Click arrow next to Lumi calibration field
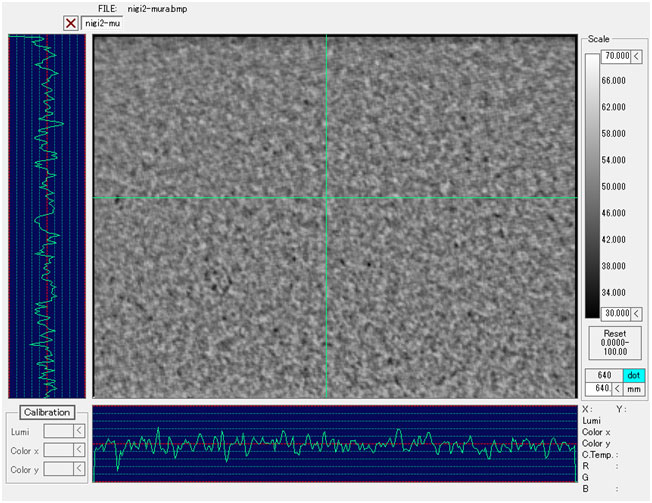This screenshot has height=503, width=652. pyautogui.click(x=80, y=431)
